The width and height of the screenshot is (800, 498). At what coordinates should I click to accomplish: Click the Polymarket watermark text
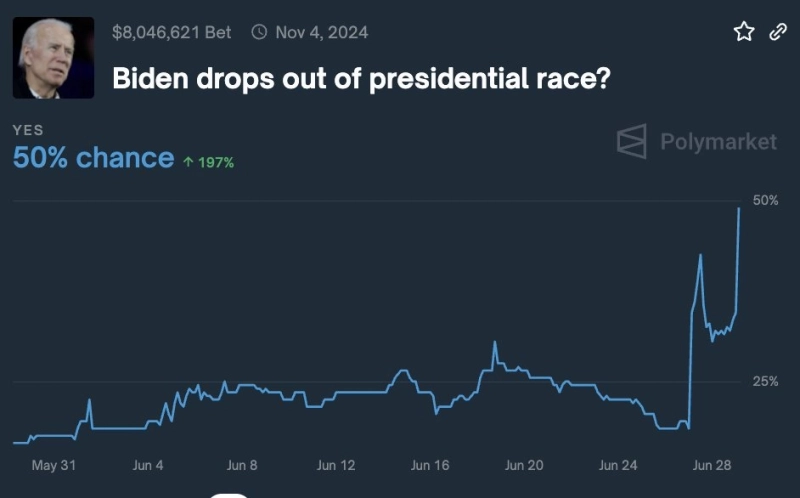(718, 142)
